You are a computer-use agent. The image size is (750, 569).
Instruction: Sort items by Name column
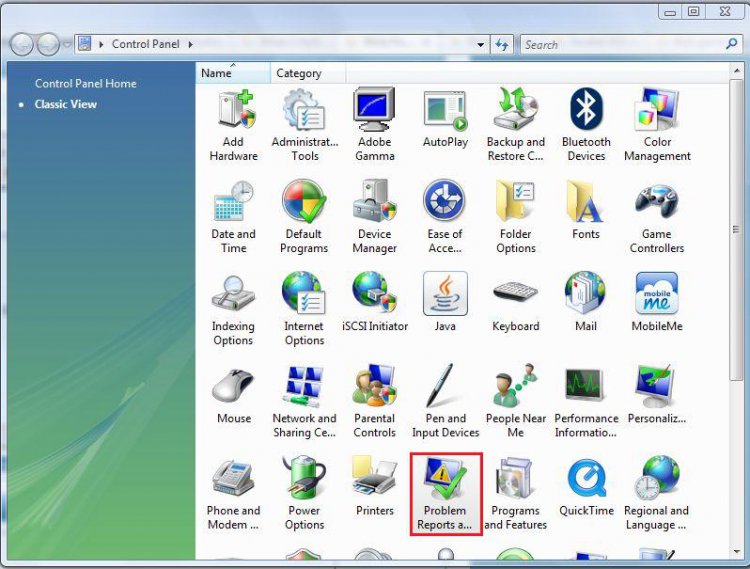[233, 73]
